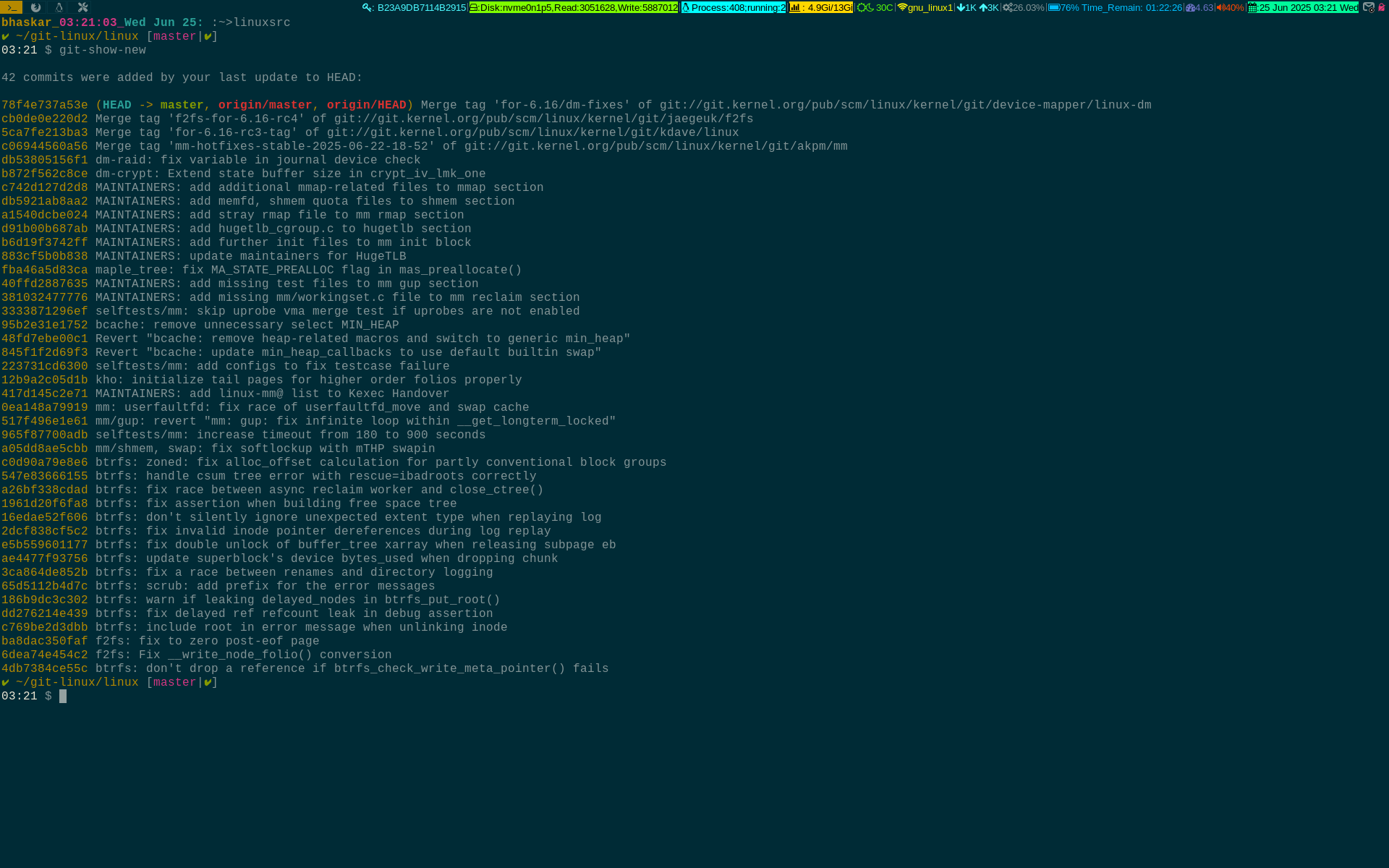Click commit 517f496e1e61 mm/gup revert line
1389x868 pixels.
(x=309, y=421)
